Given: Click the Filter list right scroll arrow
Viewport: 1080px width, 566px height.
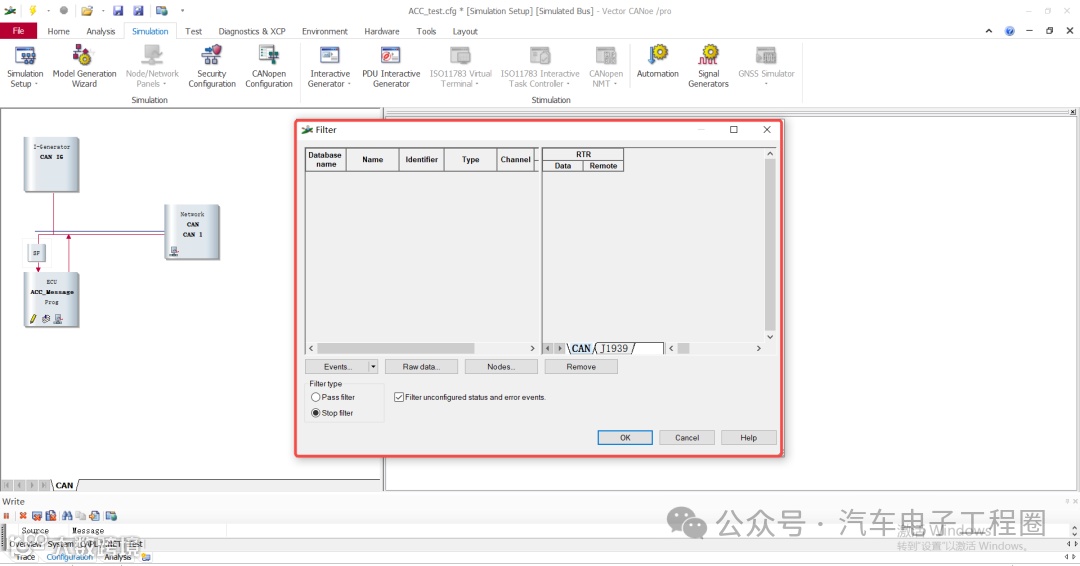Looking at the screenshot, I should [532, 348].
